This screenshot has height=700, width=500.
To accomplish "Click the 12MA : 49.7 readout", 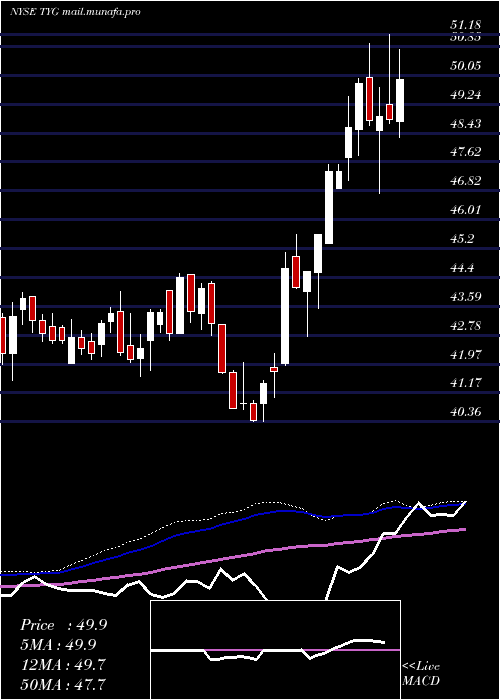I will click(x=62, y=665).
